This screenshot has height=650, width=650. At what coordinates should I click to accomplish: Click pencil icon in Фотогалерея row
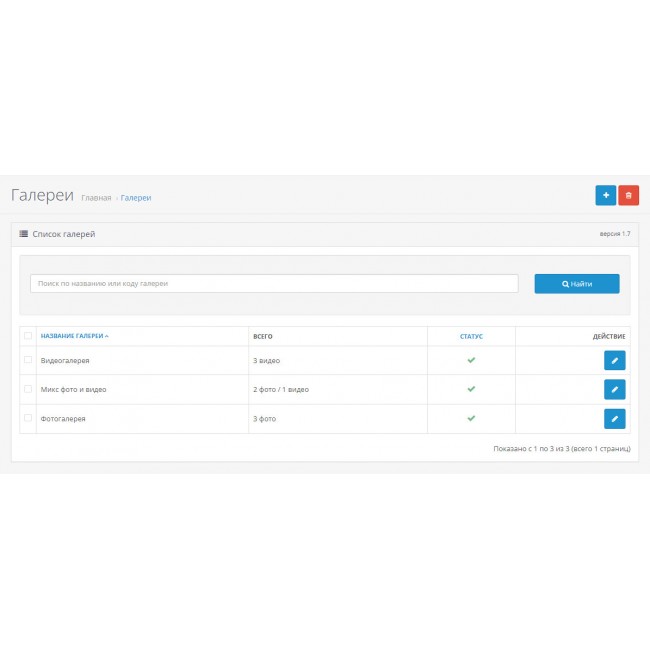[614, 418]
